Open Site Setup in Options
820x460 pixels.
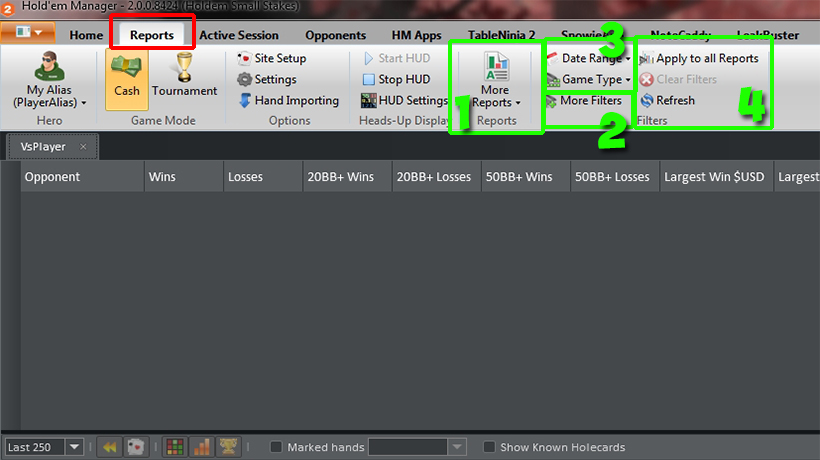pyautogui.click(x=272, y=58)
